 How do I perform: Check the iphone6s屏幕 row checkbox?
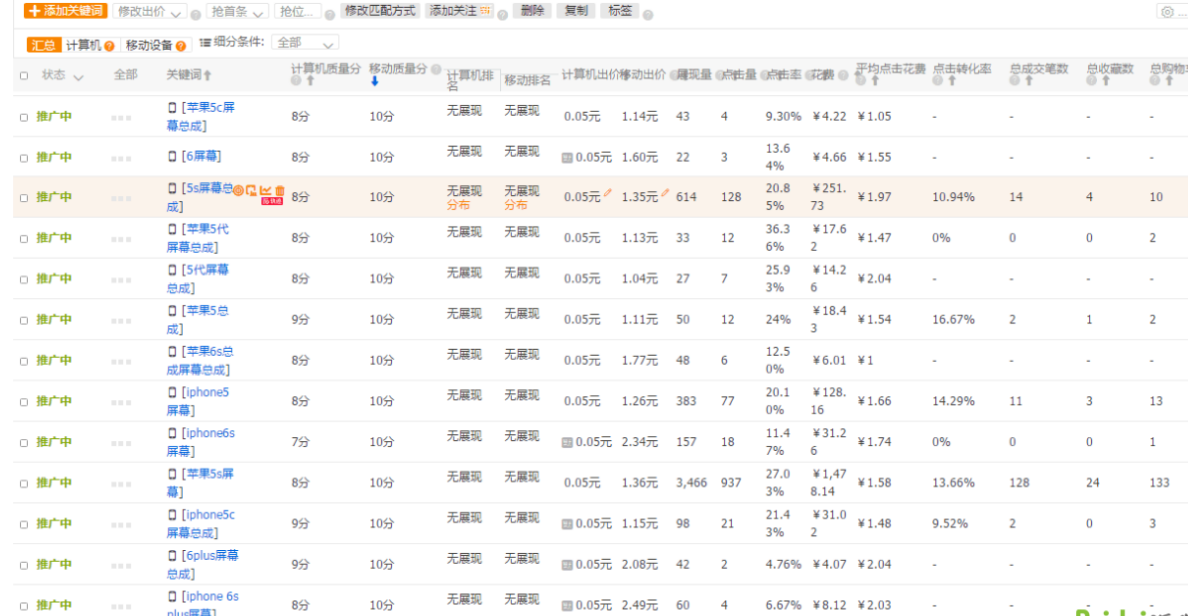tap(23, 443)
